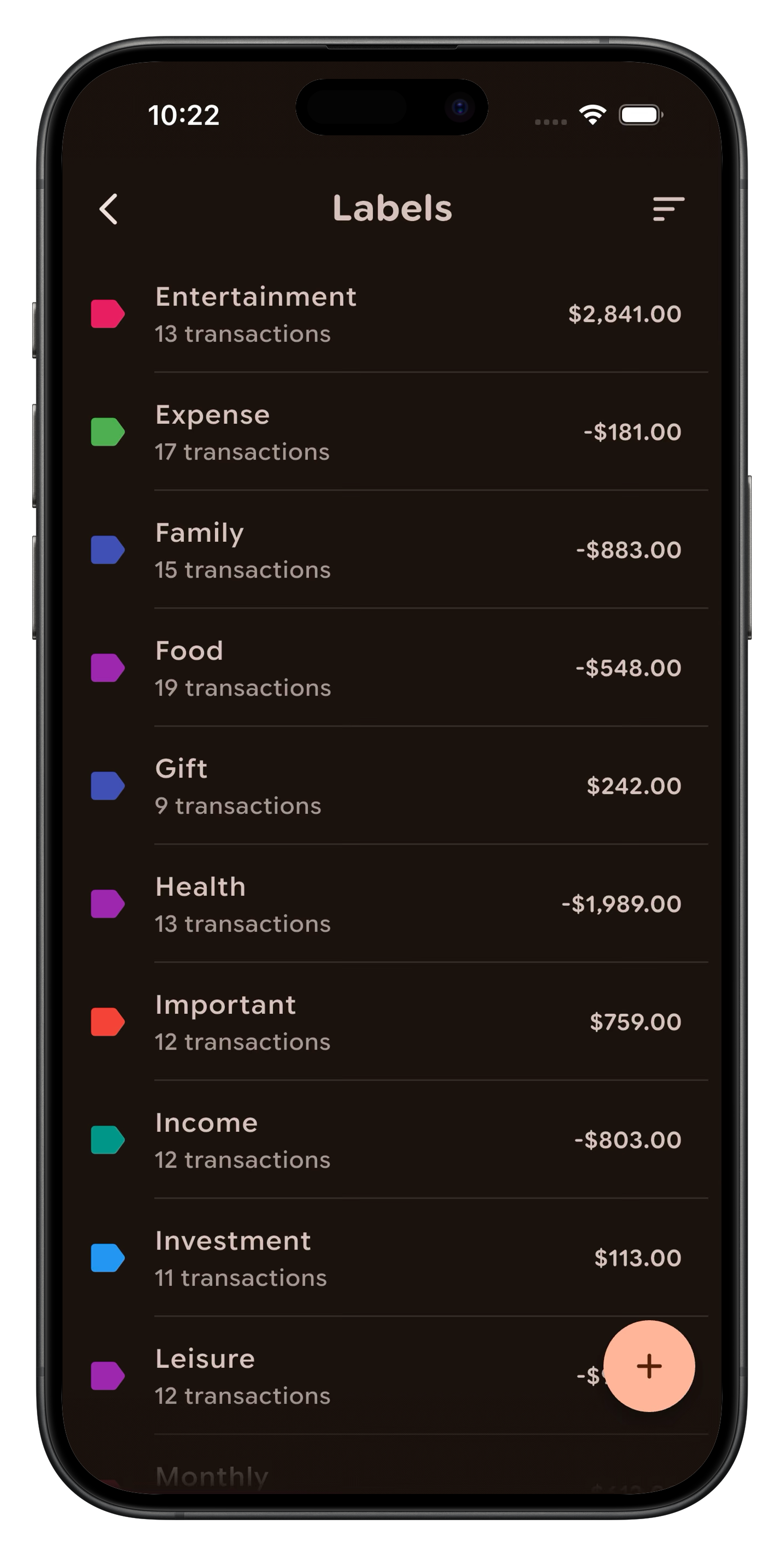Select the Gift label name
784x1556 pixels.
(181, 769)
